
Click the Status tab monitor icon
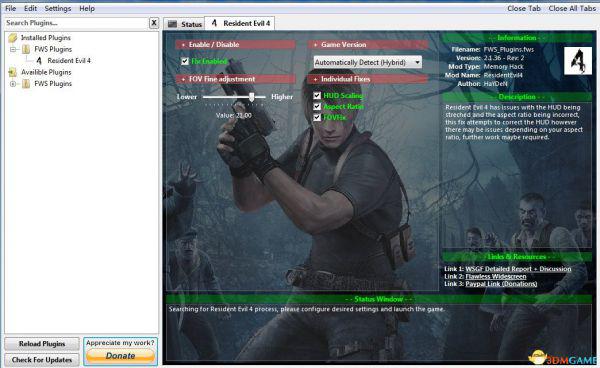pyautogui.click(x=173, y=24)
